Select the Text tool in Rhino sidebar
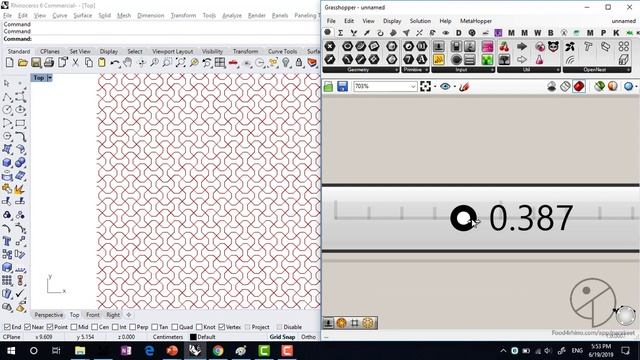 (7, 241)
